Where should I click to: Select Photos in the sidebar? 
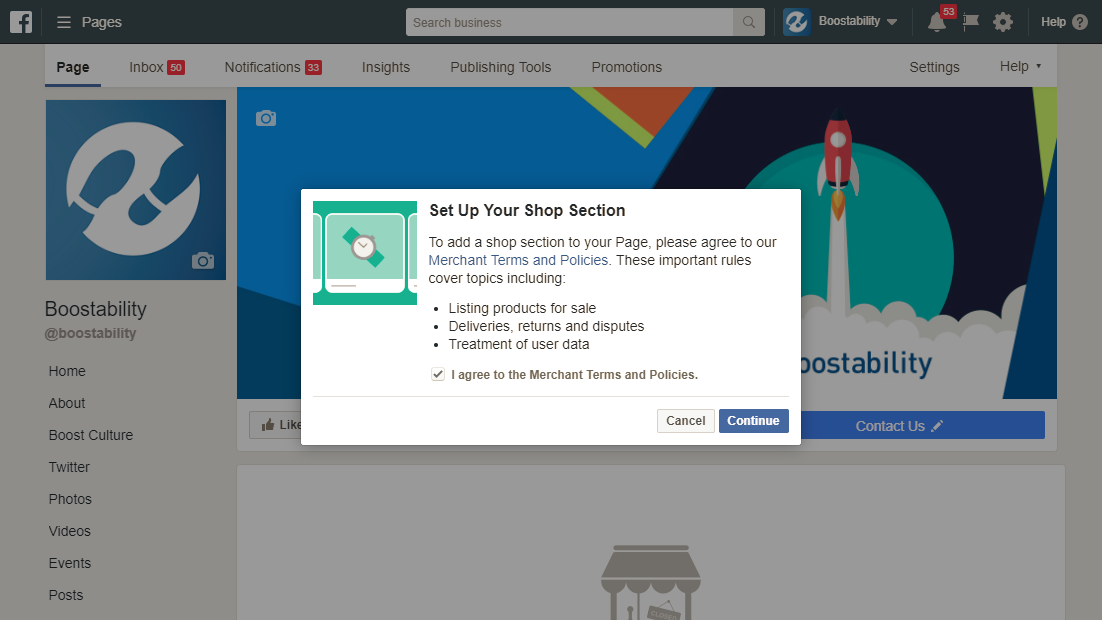70,499
